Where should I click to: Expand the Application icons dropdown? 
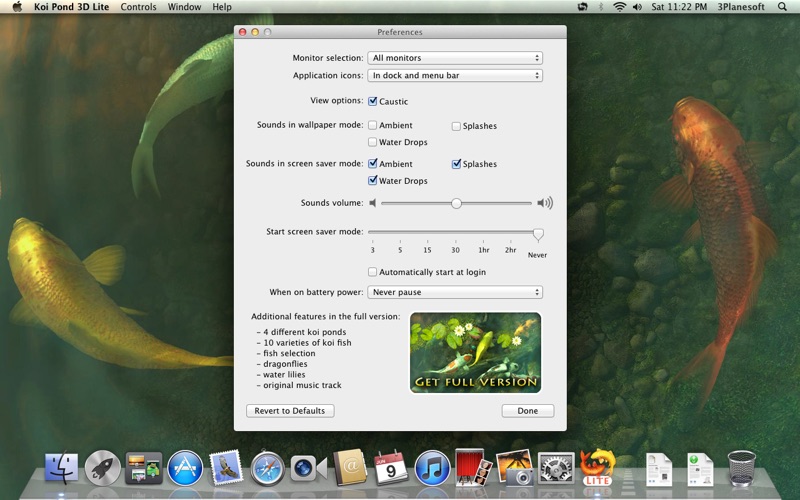click(x=455, y=75)
